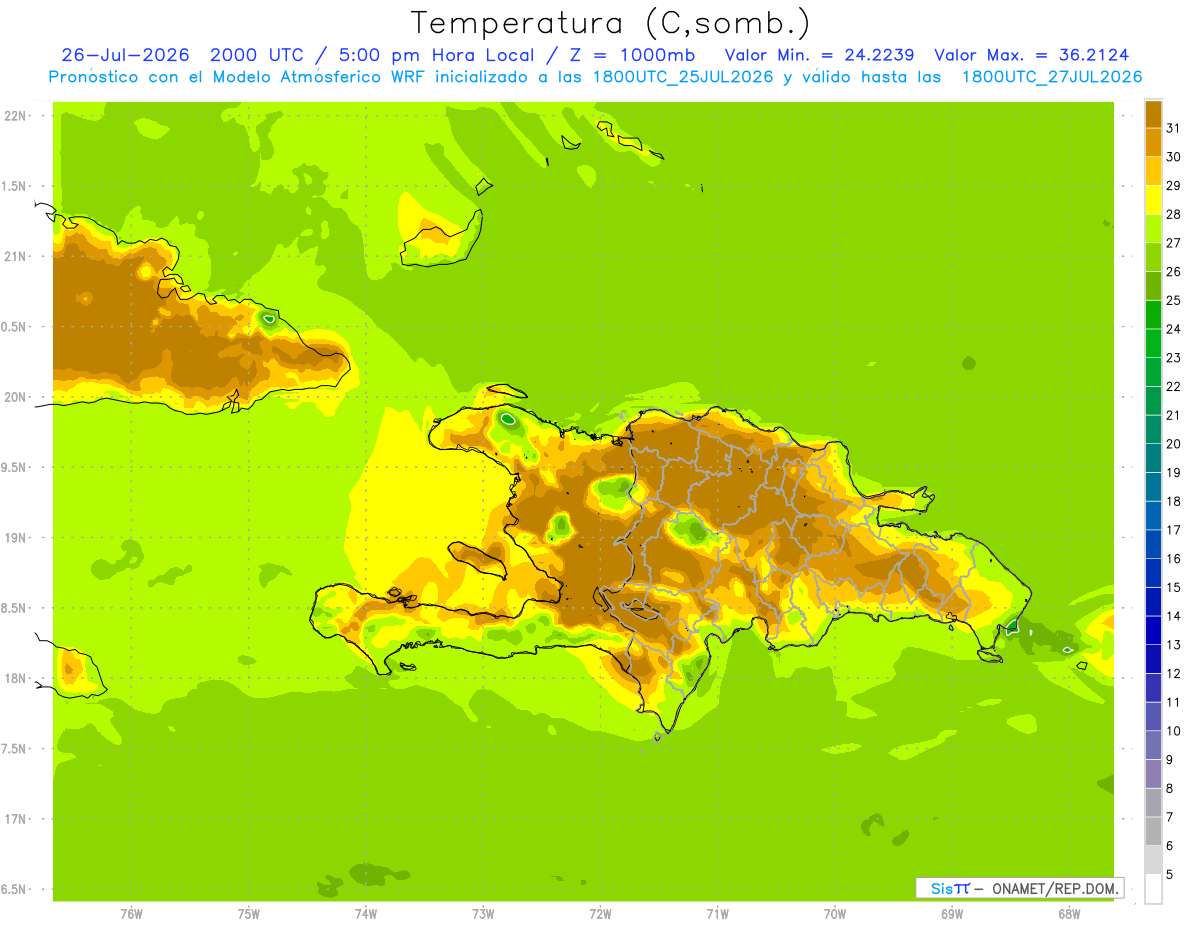
Task: Click the "76W" longitude axis label
Action: (131, 914)
